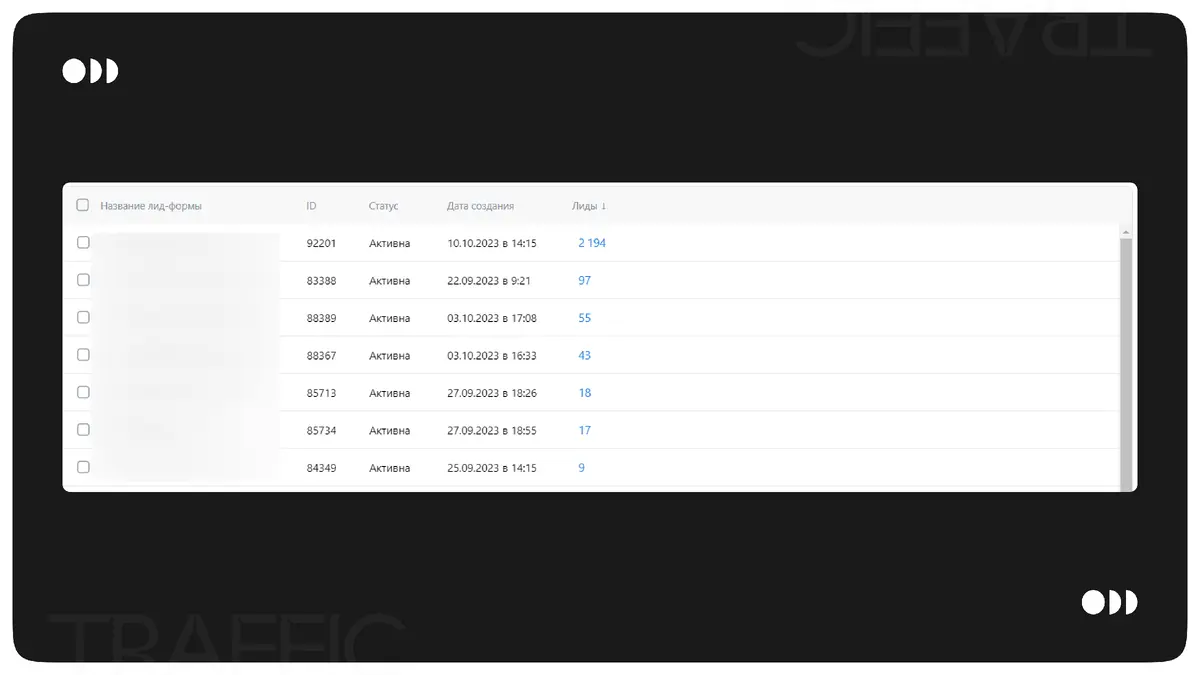This screenshot has width=1200, height=675.
Task: Sort by Название лид-формы column header
Action: [151, 206]
